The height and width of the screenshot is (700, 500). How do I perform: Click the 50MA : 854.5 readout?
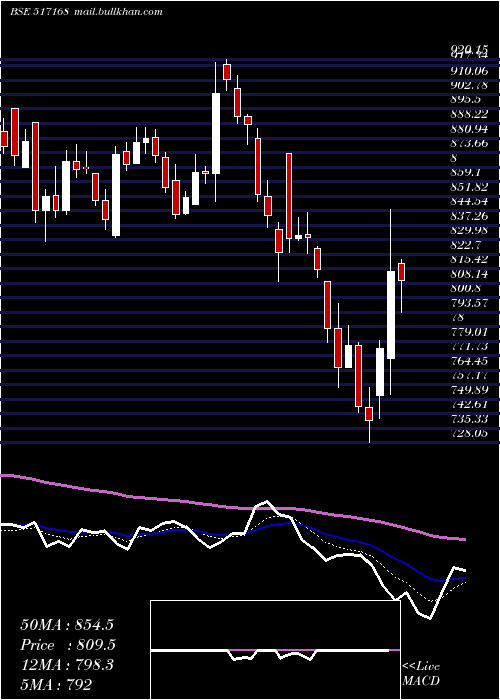pyautogui.click(x=67, y=625)
